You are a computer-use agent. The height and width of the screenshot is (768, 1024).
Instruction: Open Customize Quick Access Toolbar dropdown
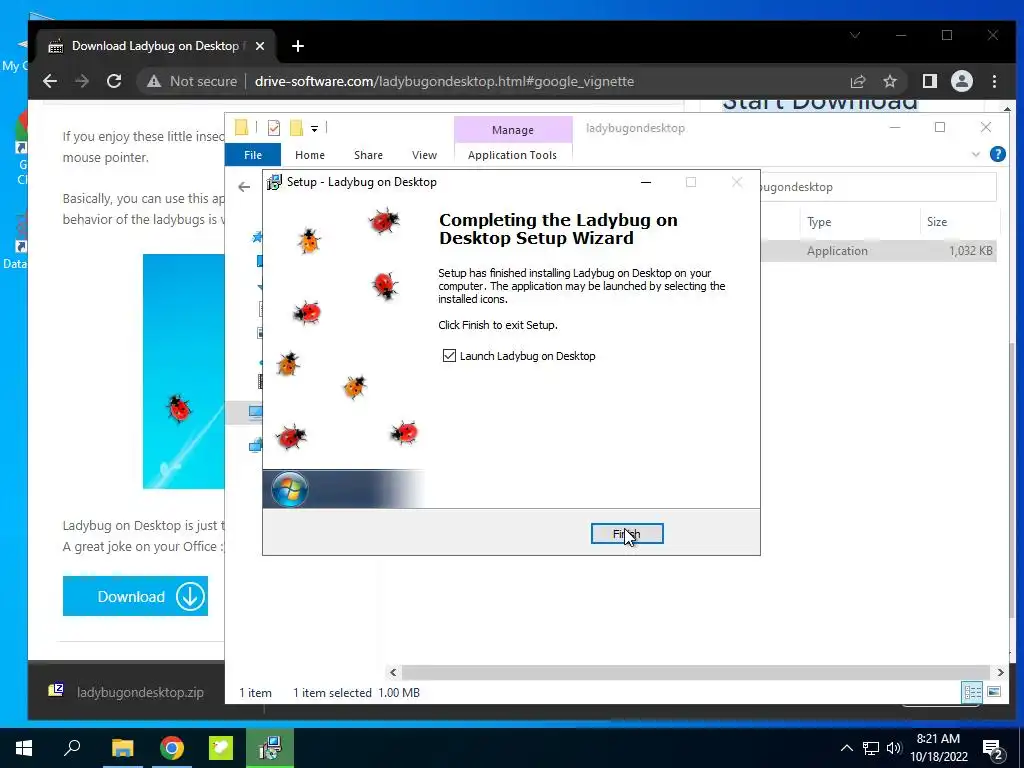(x=314, y=129)
